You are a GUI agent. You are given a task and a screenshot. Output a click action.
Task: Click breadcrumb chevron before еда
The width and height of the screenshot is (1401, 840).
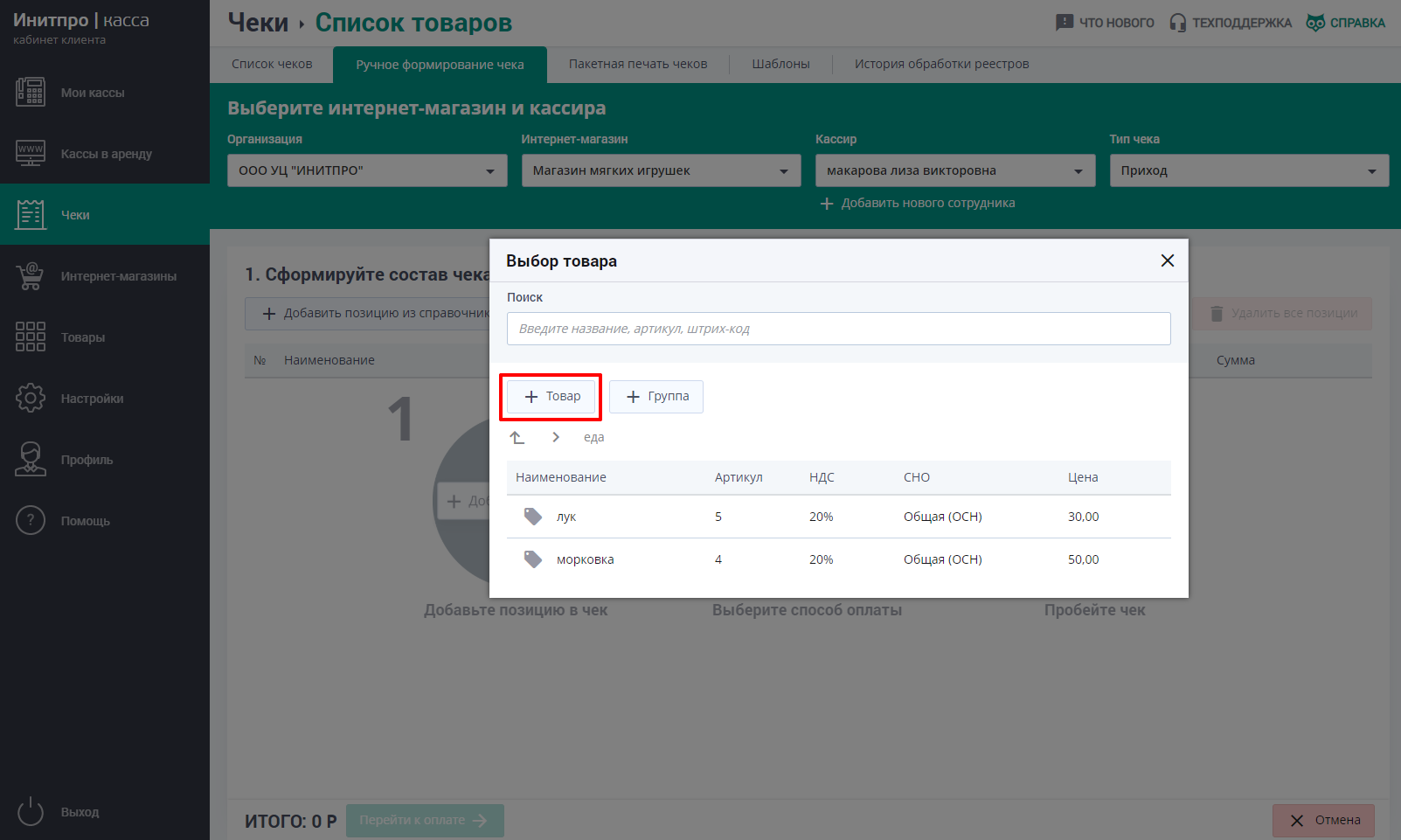pyautogui.click(x=556, y=437)
